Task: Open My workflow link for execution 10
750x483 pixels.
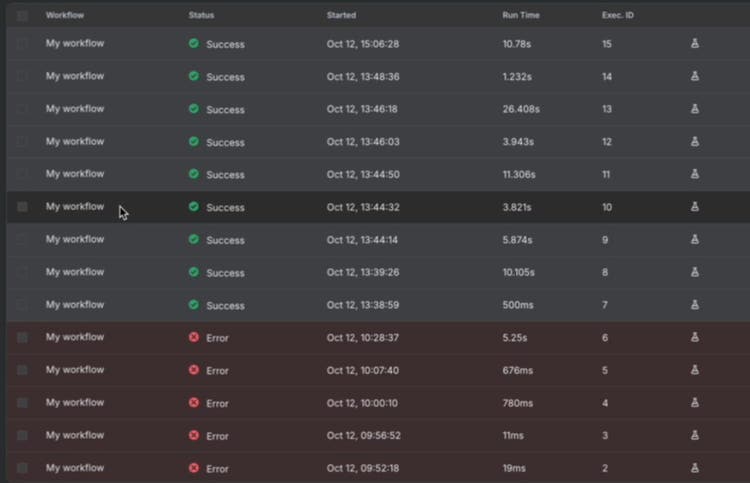Action: pyautogui.click(x=75, y=207)
